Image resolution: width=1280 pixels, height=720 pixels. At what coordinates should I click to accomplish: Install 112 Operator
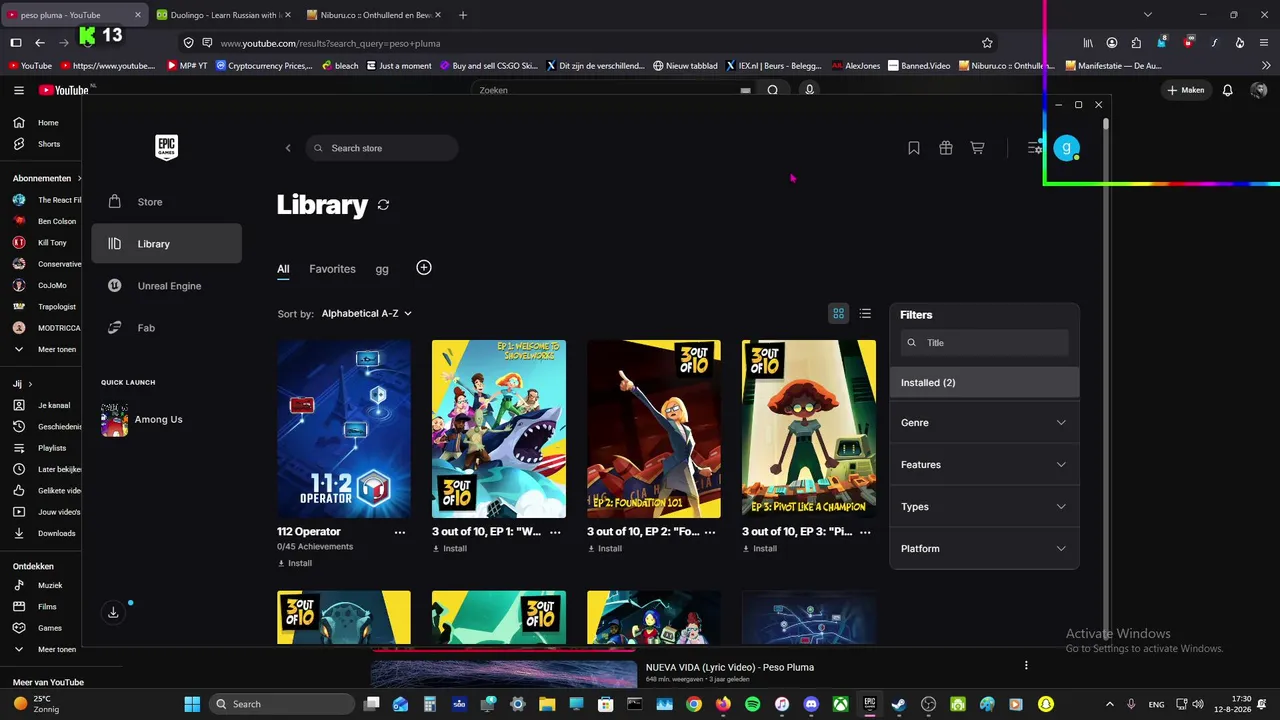click(295, 563)
